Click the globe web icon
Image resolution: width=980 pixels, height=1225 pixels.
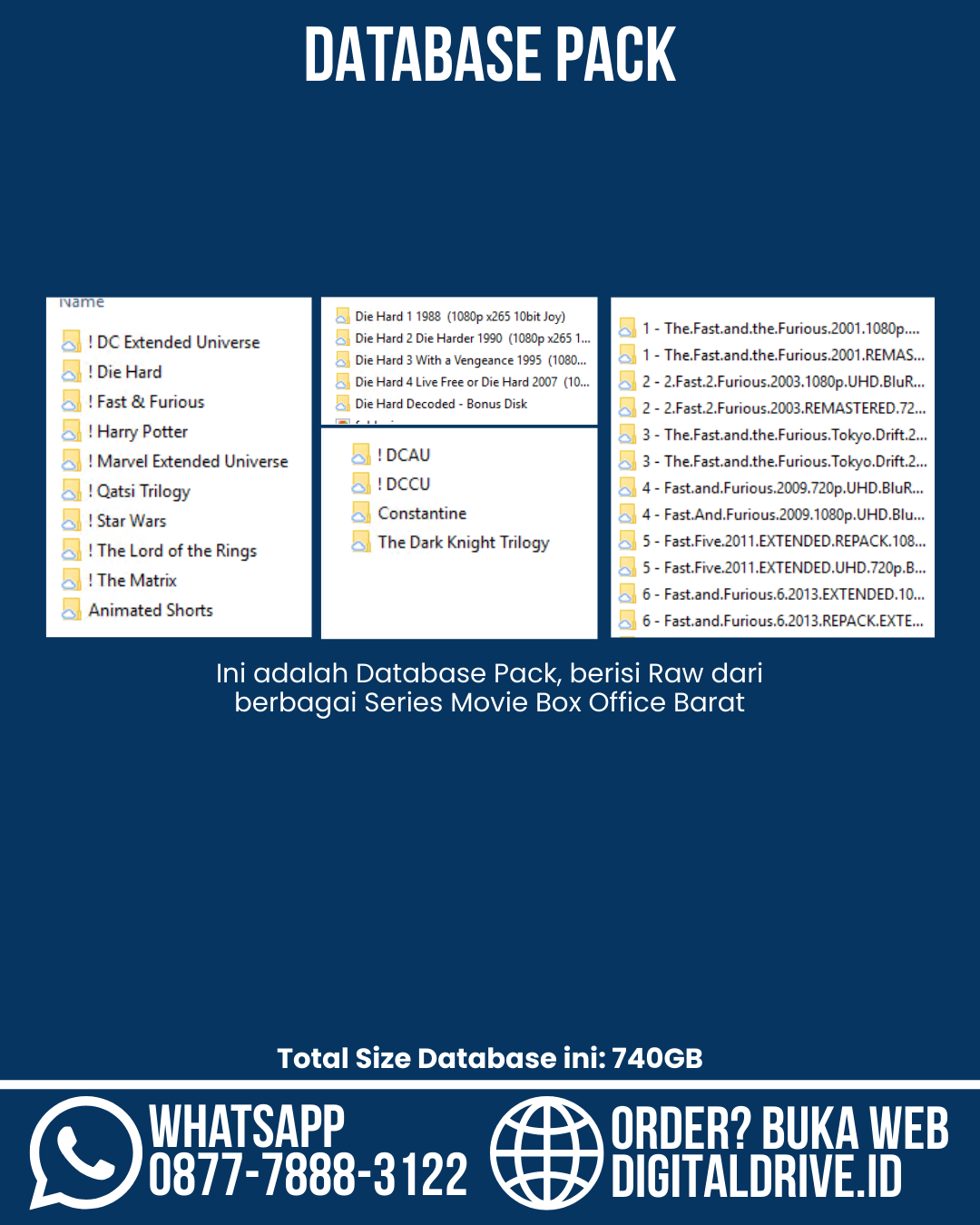546,1152
